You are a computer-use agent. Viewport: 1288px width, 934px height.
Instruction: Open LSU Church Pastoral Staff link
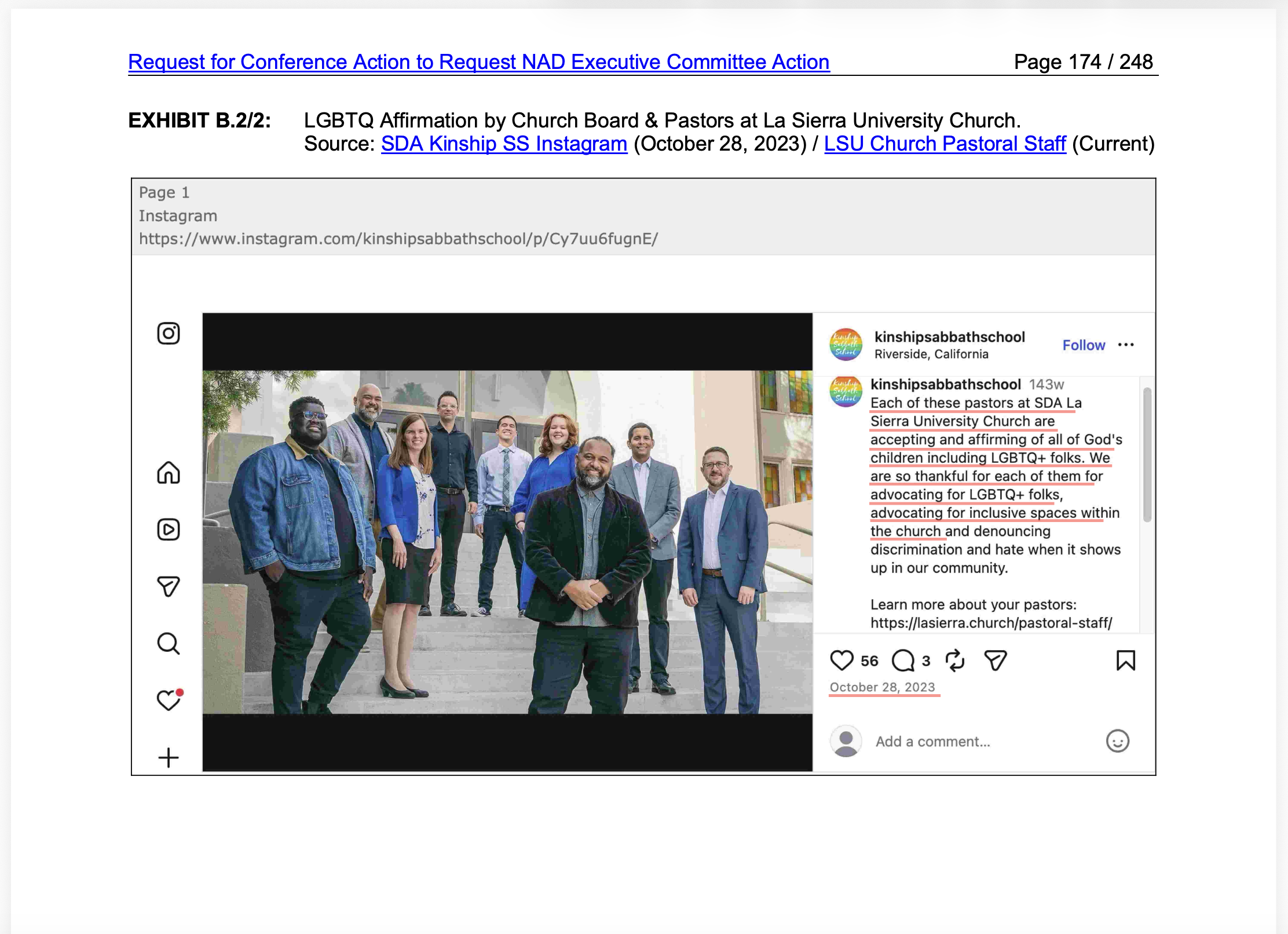[x=945, y=143]
